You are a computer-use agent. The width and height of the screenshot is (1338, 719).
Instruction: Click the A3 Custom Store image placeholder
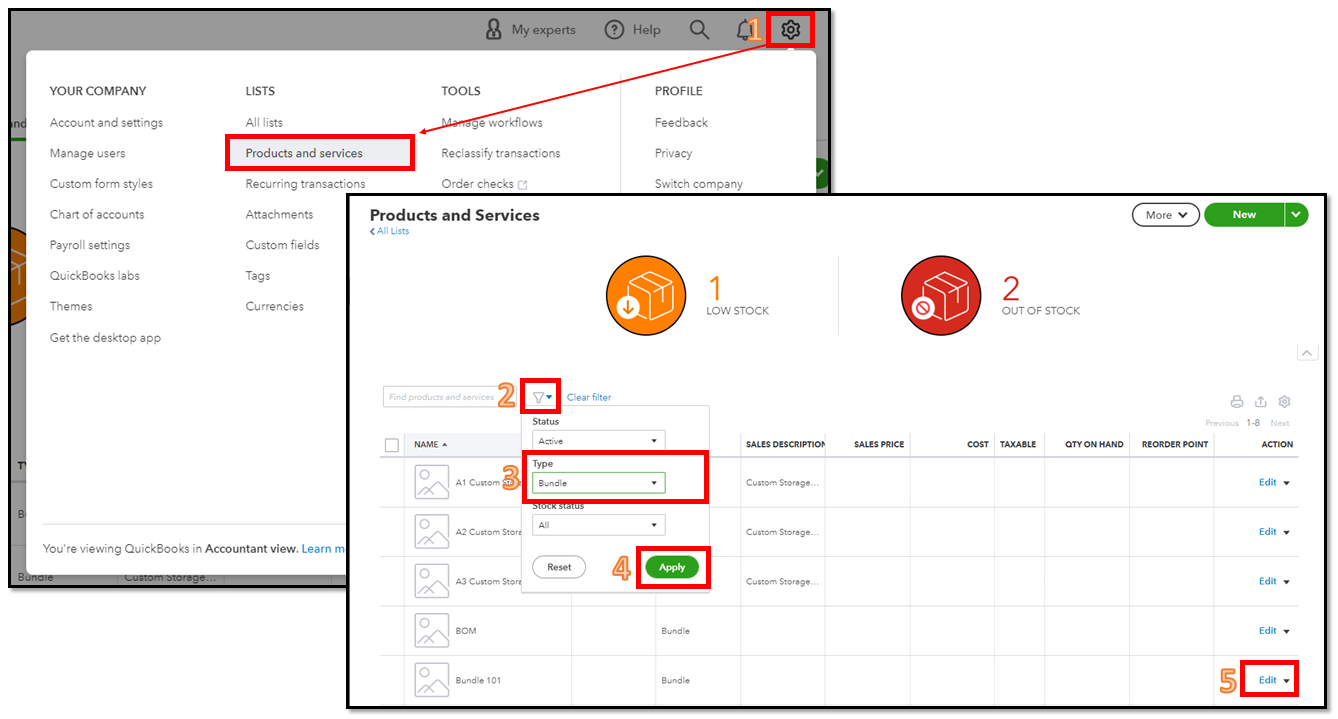[432, 581]
